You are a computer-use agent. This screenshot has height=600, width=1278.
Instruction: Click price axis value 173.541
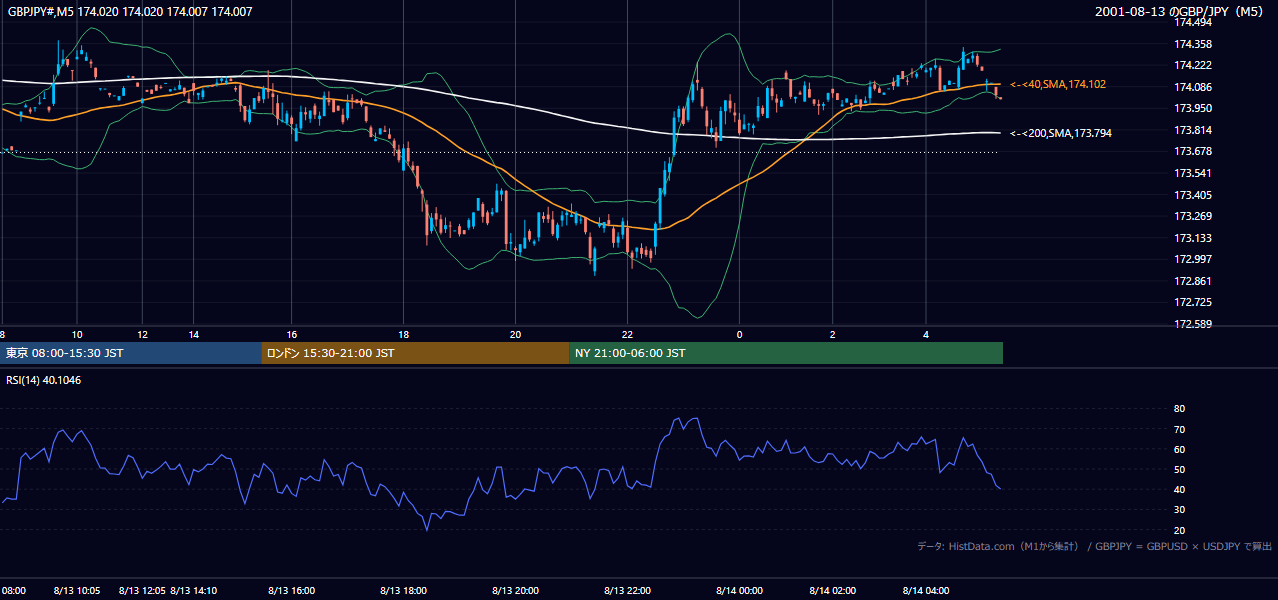1192,173
